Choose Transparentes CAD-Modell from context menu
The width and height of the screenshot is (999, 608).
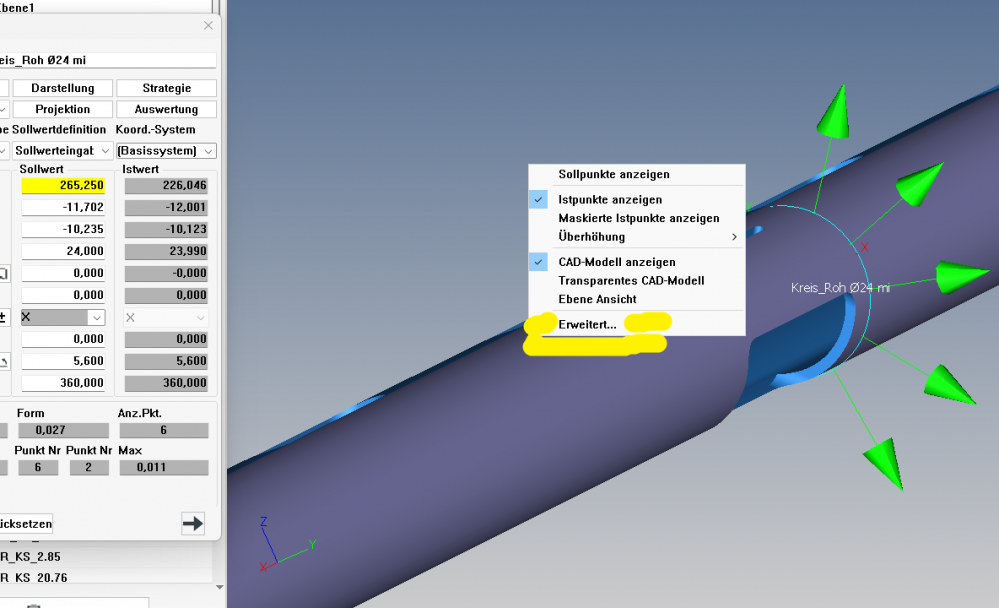(x=630, y=281)
